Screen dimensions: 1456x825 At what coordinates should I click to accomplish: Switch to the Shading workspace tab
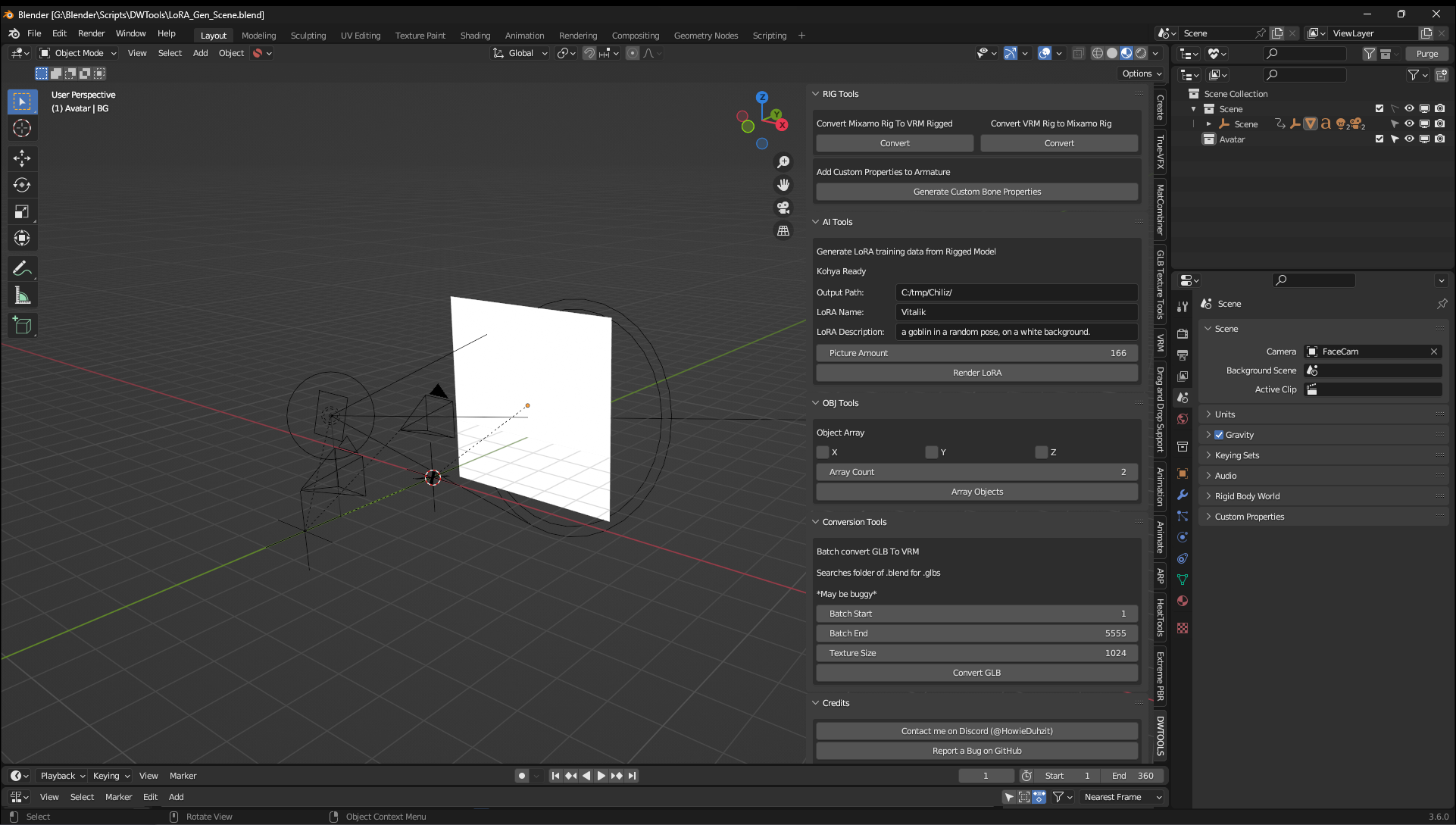click(475, 35)
